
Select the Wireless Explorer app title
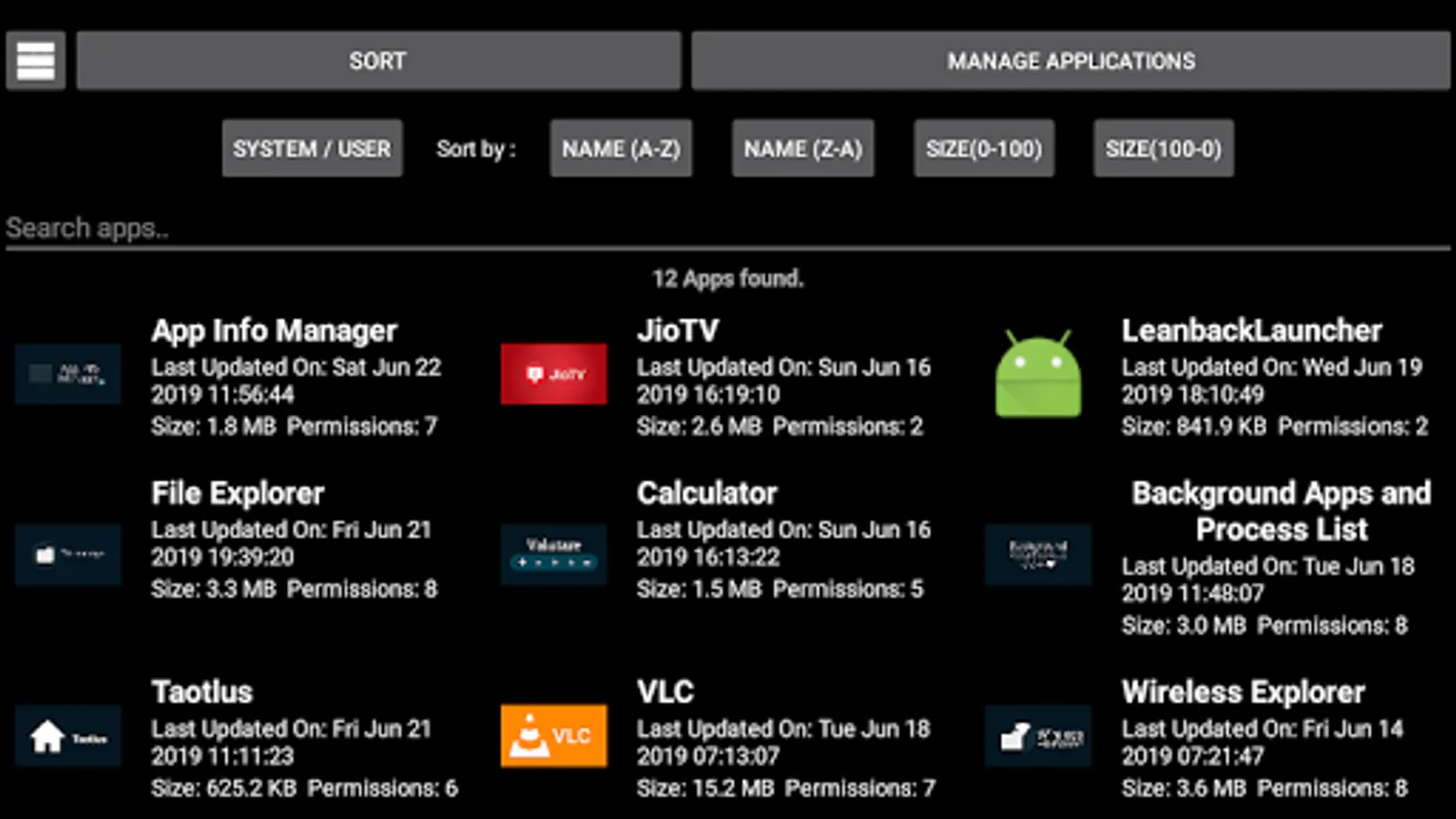point(1243,692)
